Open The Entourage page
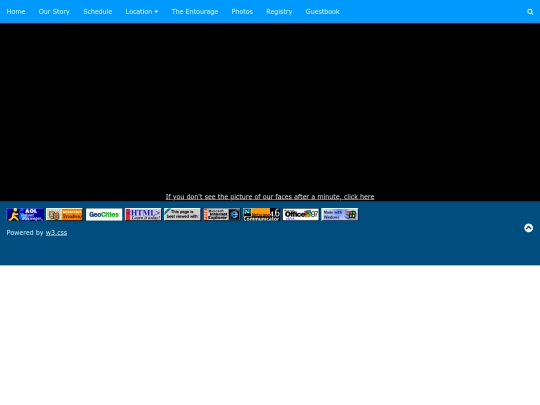540x405 pixels. (195, 12)
